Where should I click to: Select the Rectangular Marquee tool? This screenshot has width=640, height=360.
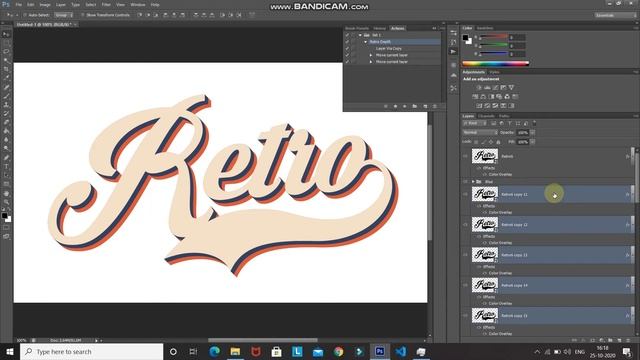click(6, 43)
